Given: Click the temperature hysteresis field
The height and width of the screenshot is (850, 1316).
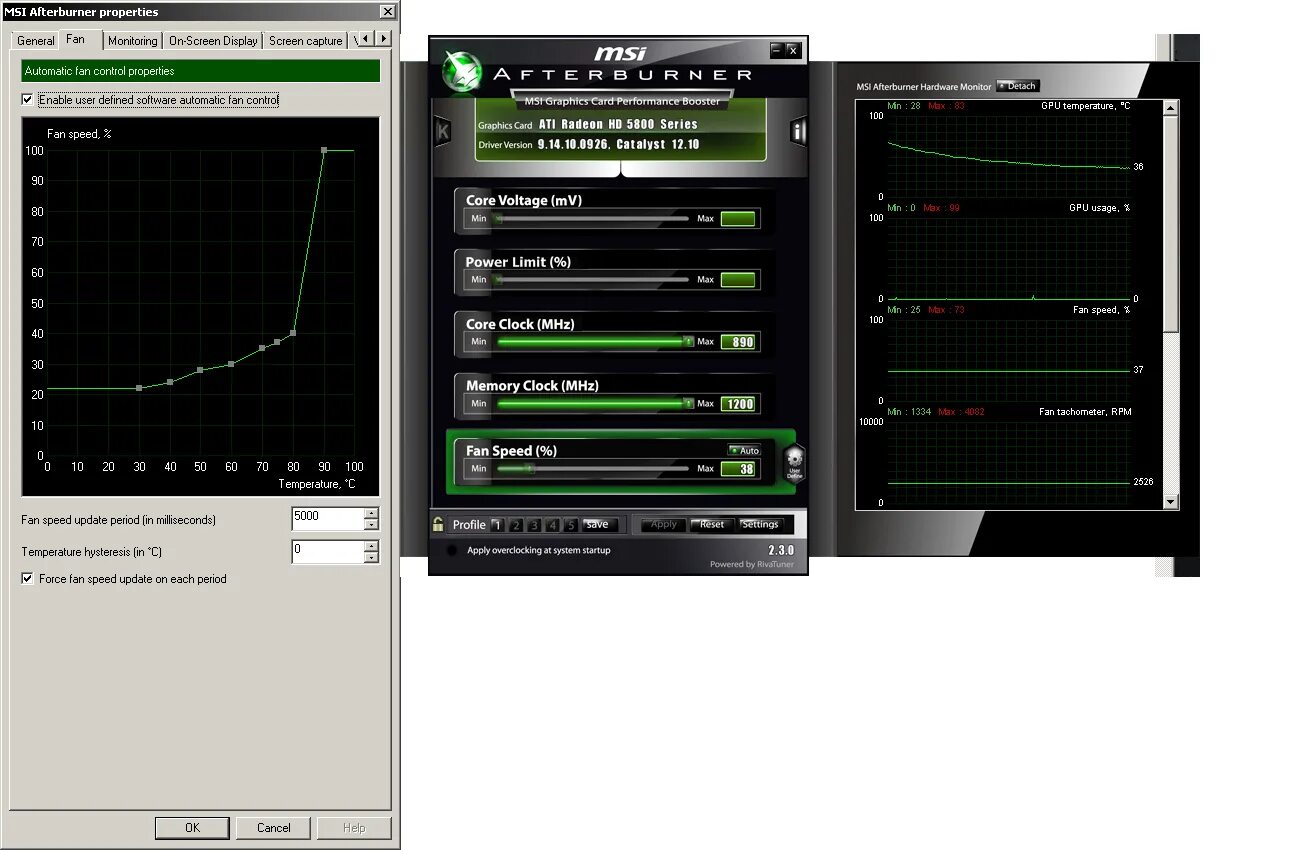Looking at the screenshot, I should click(x=327, y=551).
